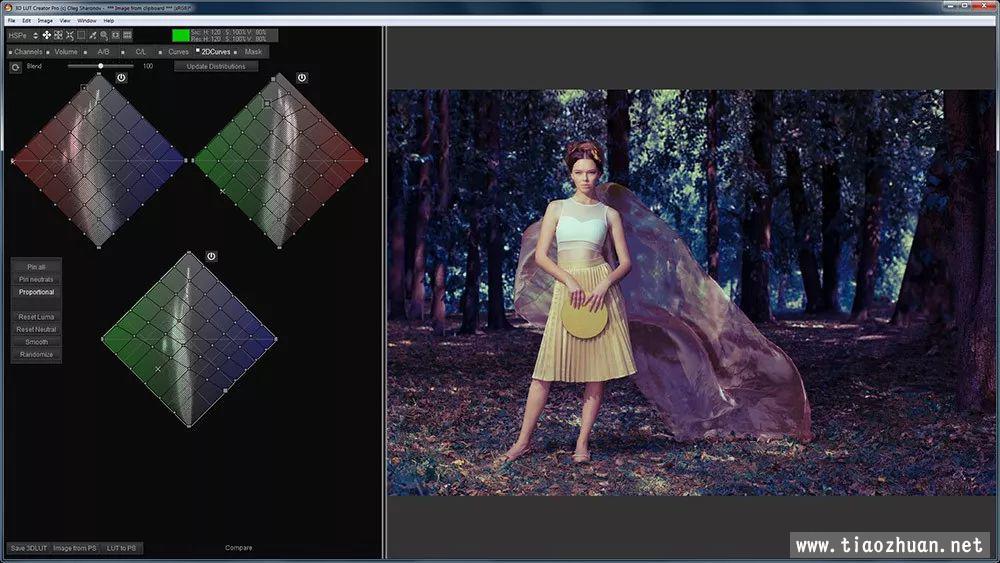Switch to the Curves tab
This screenshot has height=563, width=1000.
pos(178,52)
